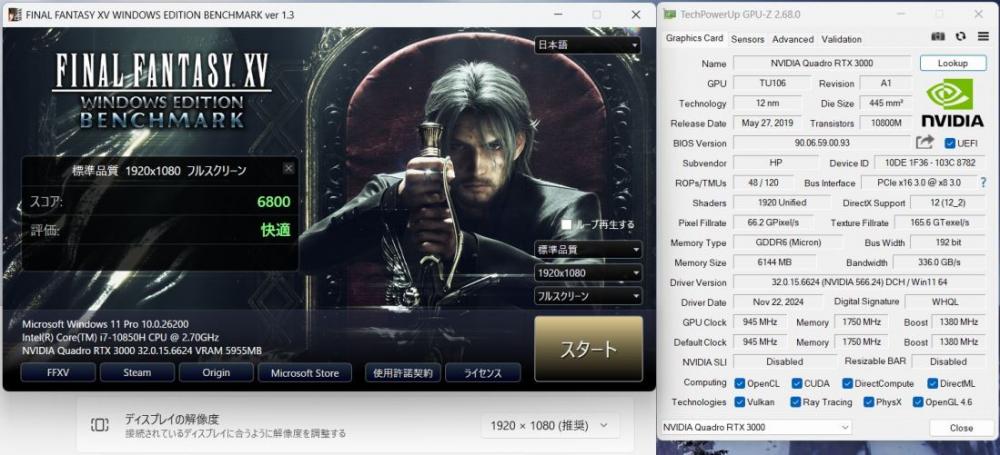
Task: Click ライセンス license button
Action: click(483, 373)
